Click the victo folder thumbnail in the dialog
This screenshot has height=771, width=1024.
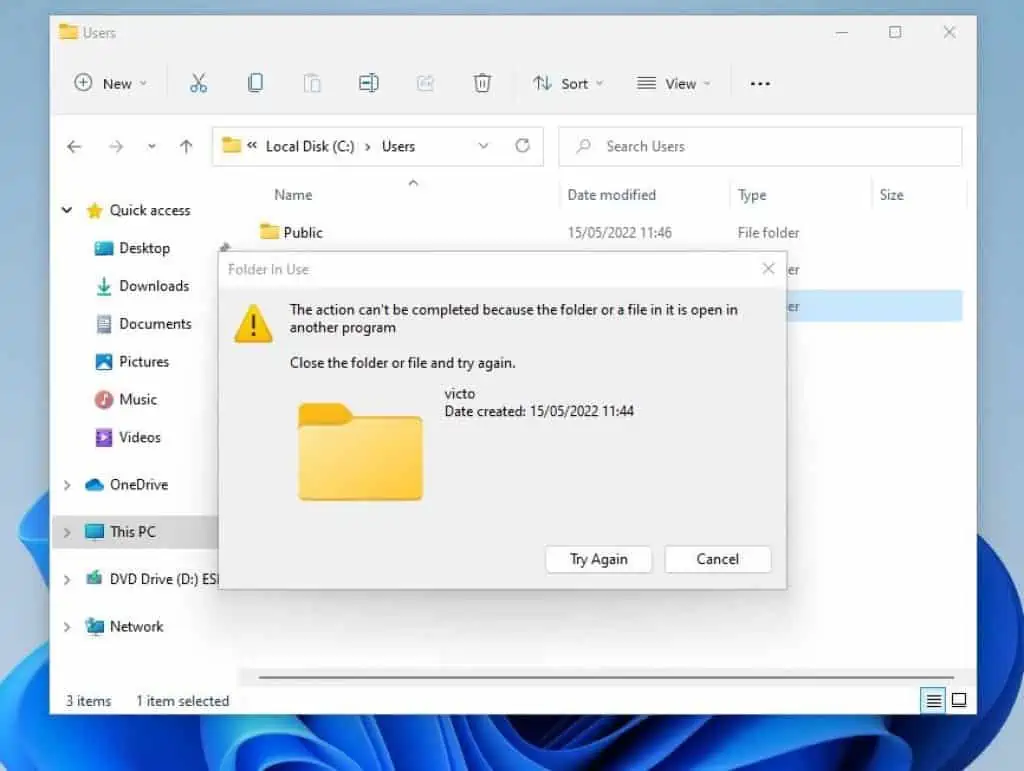[x=360, y=450]
